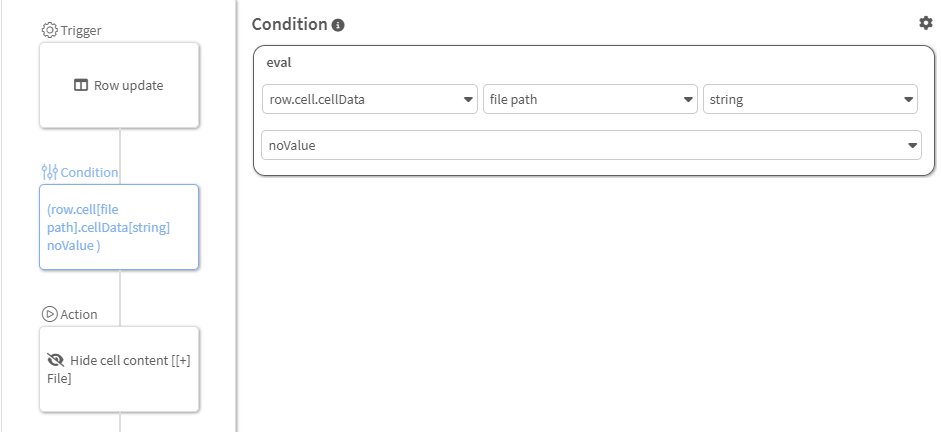942x432 pixels.
Task: Open the settings gear at top right
Action: 925,23
